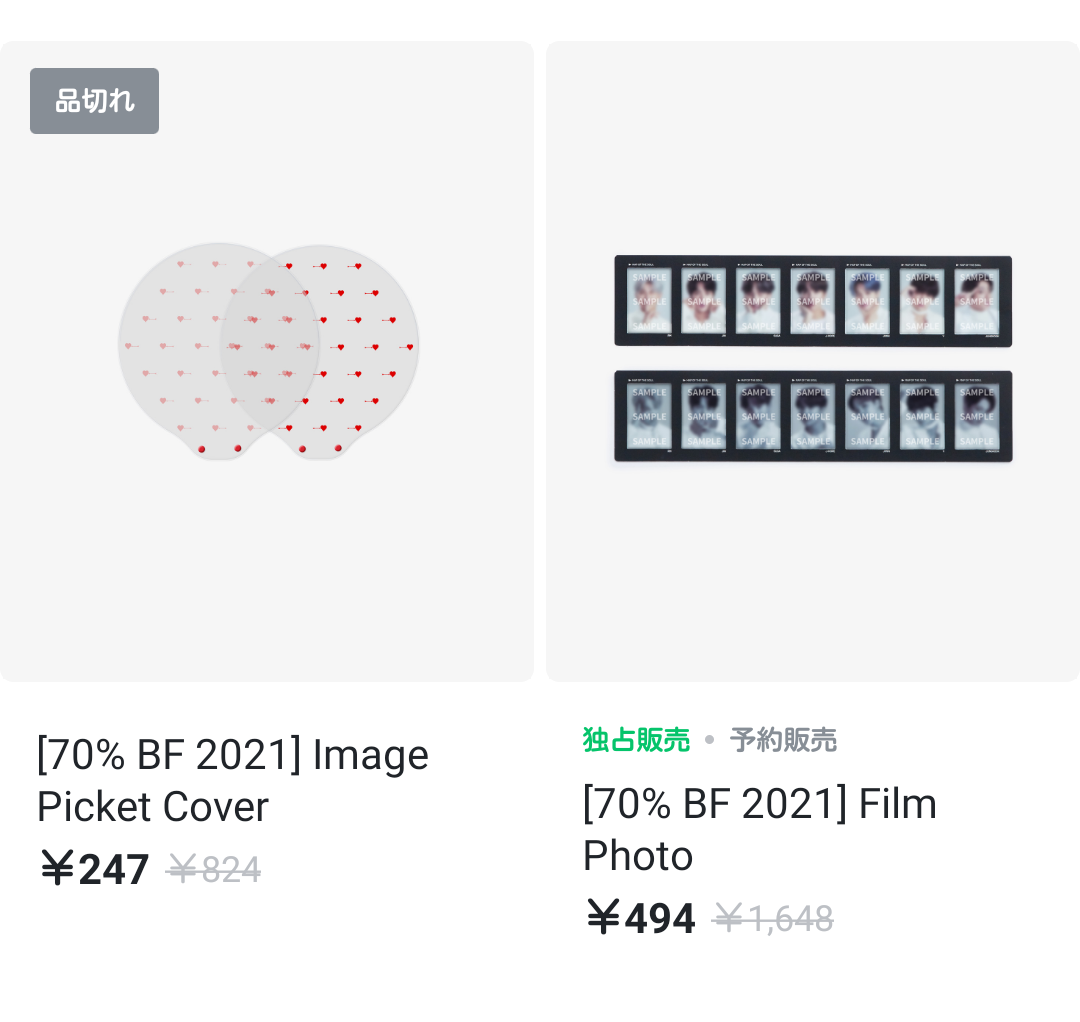
Task: Click the ¥247 sale price
Action: tap(95, 869)
